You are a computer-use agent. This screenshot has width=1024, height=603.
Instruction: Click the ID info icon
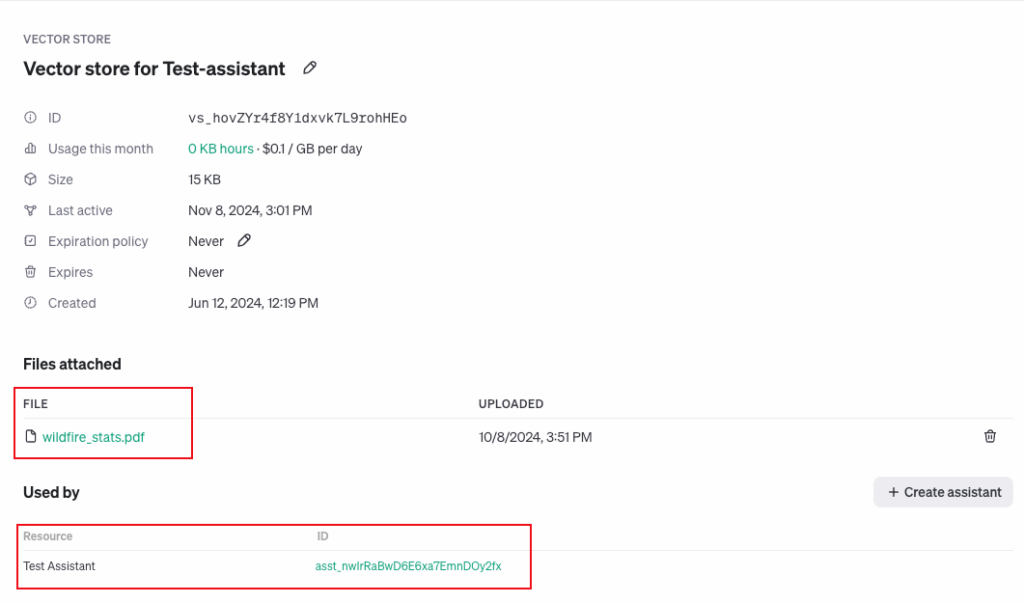pos(30,118)
